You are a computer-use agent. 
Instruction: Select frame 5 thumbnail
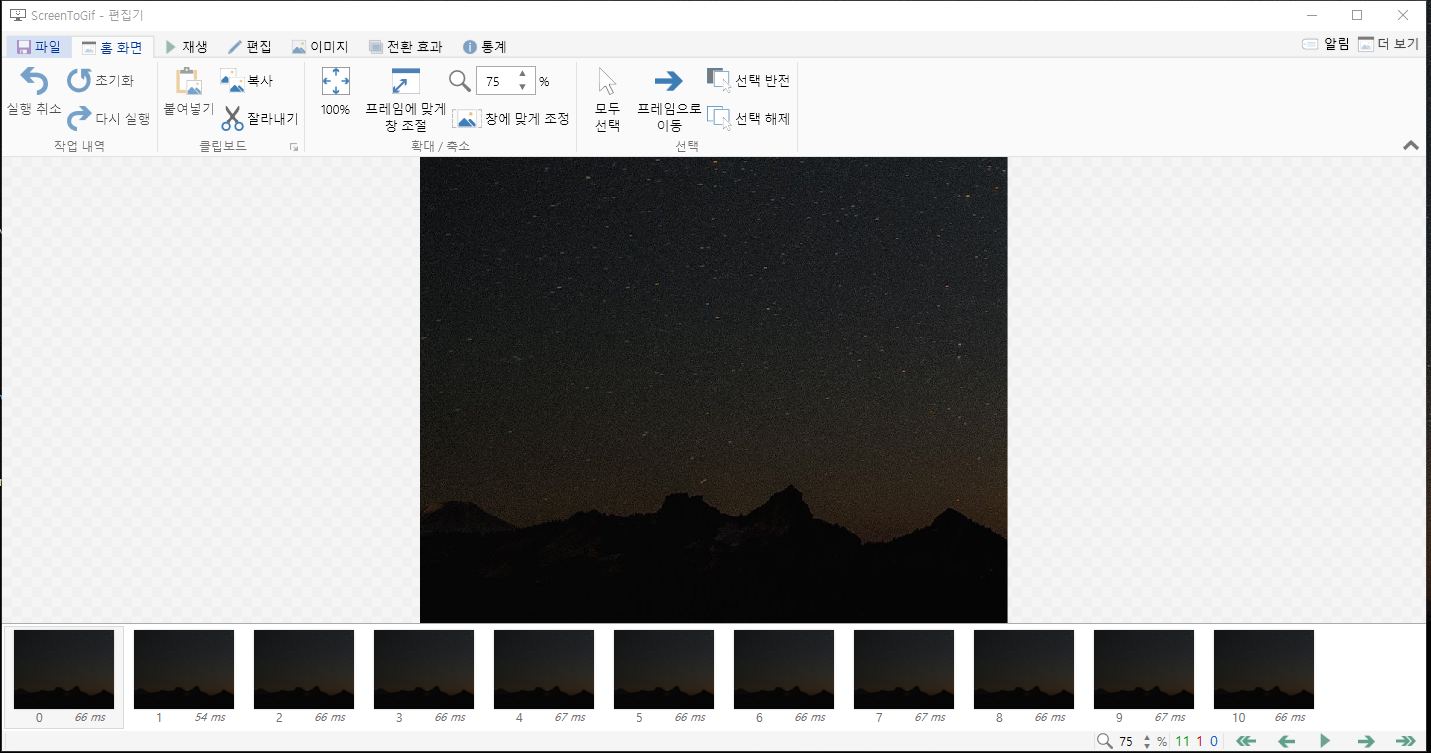(664, 669)
